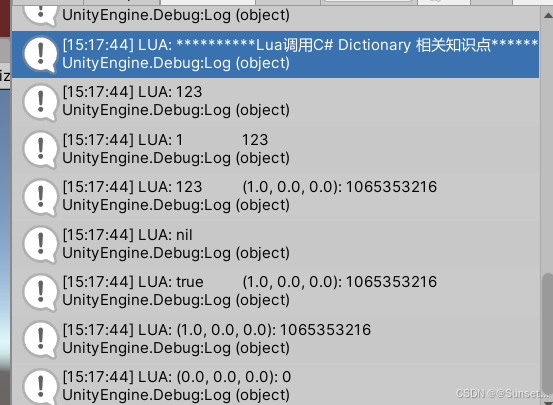Click info icon of '(0.0, 0.0, 0.0): 0' log
The image size is (553, 405).
[40, 386]
